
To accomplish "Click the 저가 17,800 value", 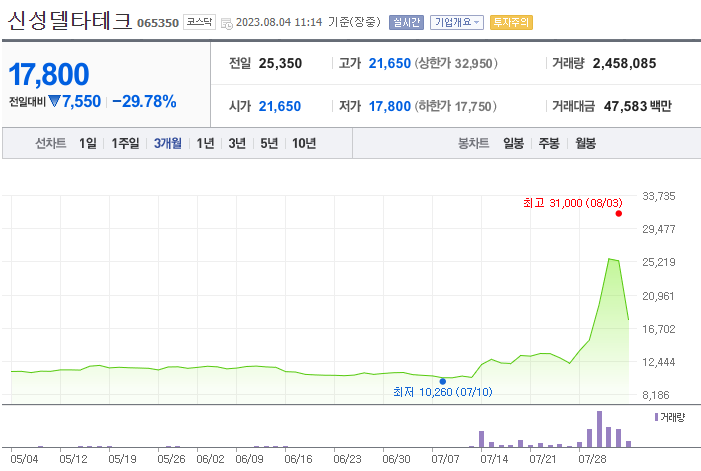I will pyautogui.click(x=389, y=106).
